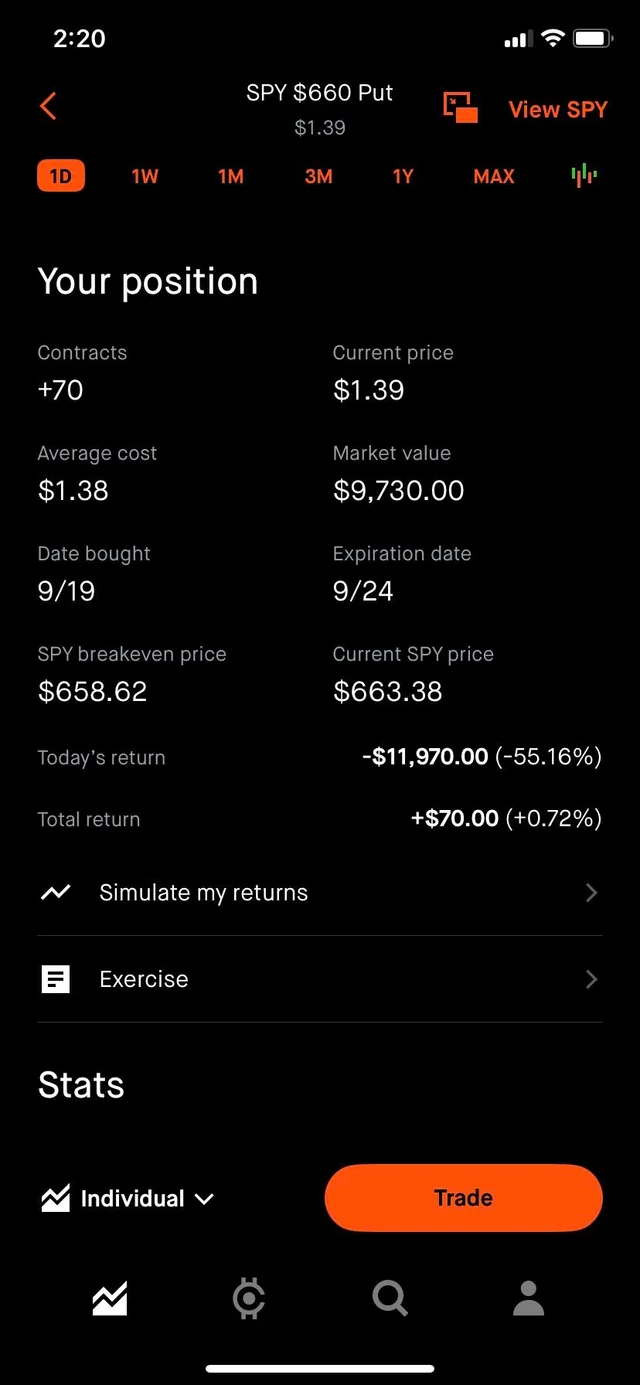Switch to the MAX timeframe

(x=493, y=176)
